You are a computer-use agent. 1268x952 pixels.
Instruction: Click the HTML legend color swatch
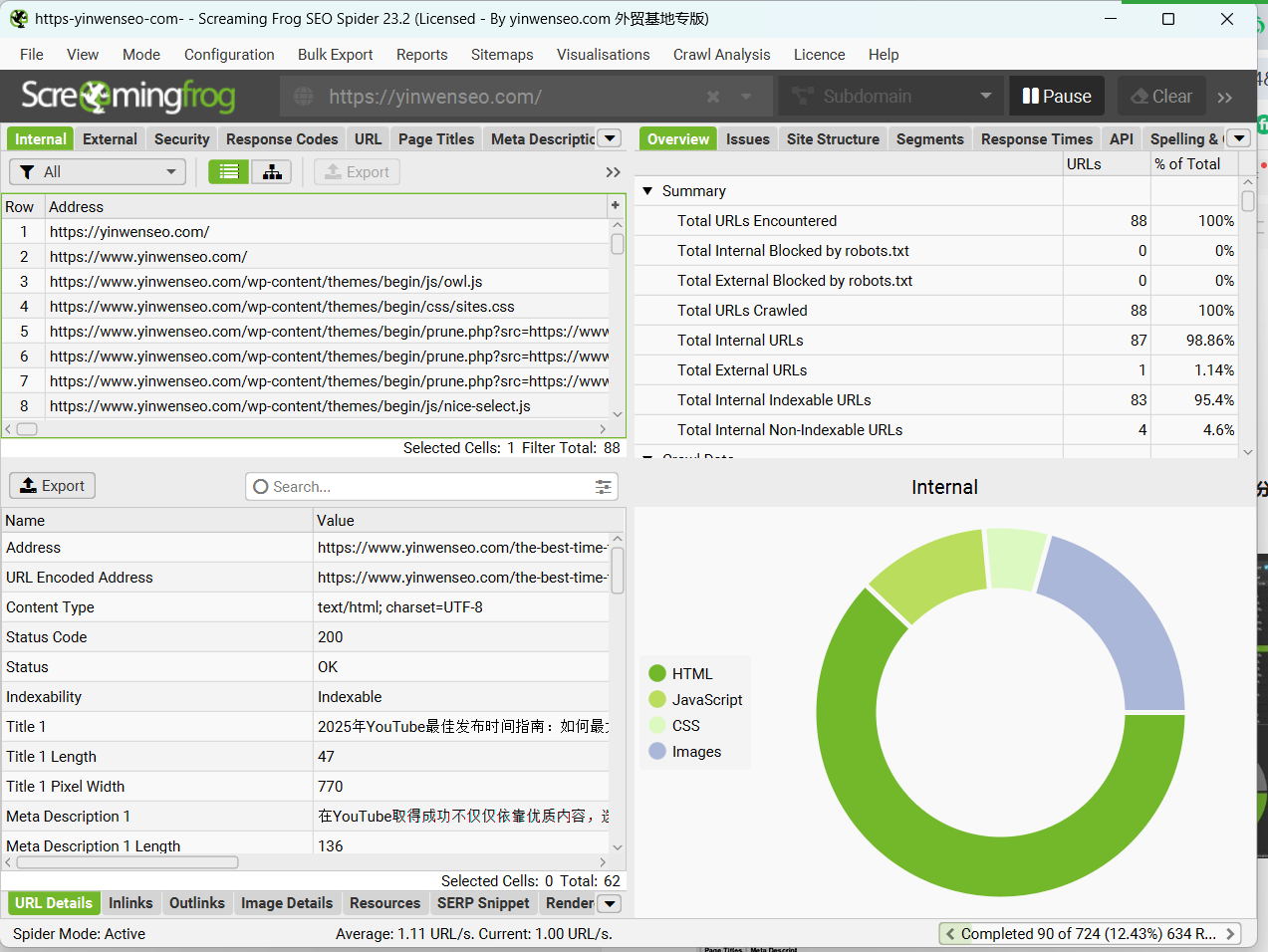[657, 674]
